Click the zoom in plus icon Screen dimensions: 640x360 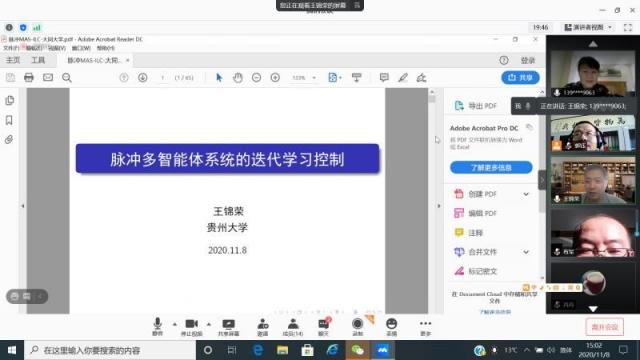pos(275,77)
